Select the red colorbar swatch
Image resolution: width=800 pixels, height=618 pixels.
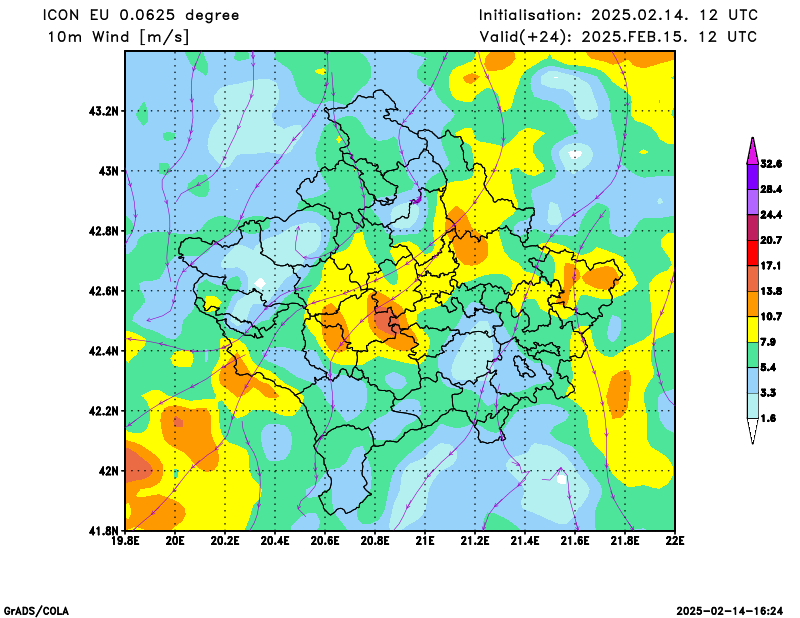tap(753, 253)
